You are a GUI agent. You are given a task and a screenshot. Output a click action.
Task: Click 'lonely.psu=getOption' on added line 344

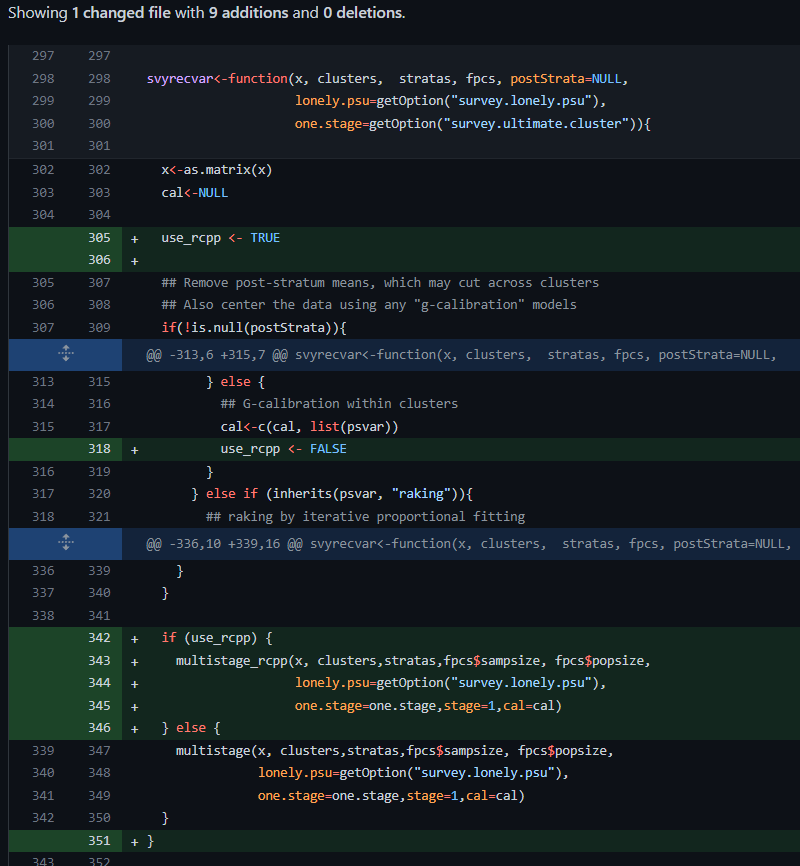(450, 683)
